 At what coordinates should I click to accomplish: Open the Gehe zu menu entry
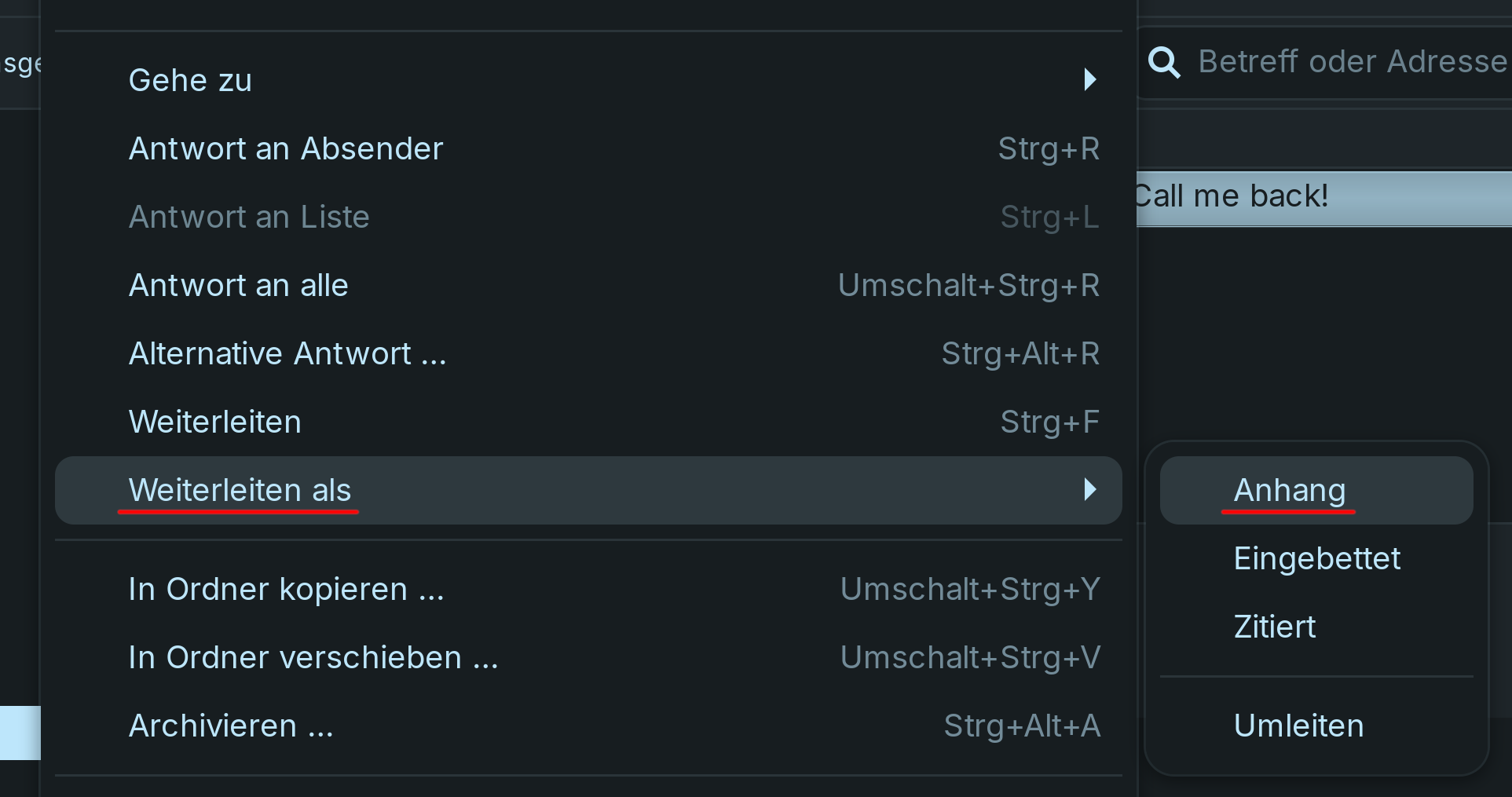(x=191, y=80)
